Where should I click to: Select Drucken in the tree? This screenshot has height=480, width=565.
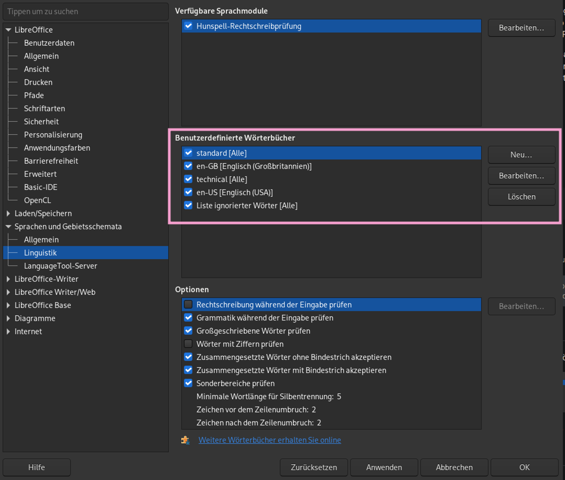pos(38,82)
